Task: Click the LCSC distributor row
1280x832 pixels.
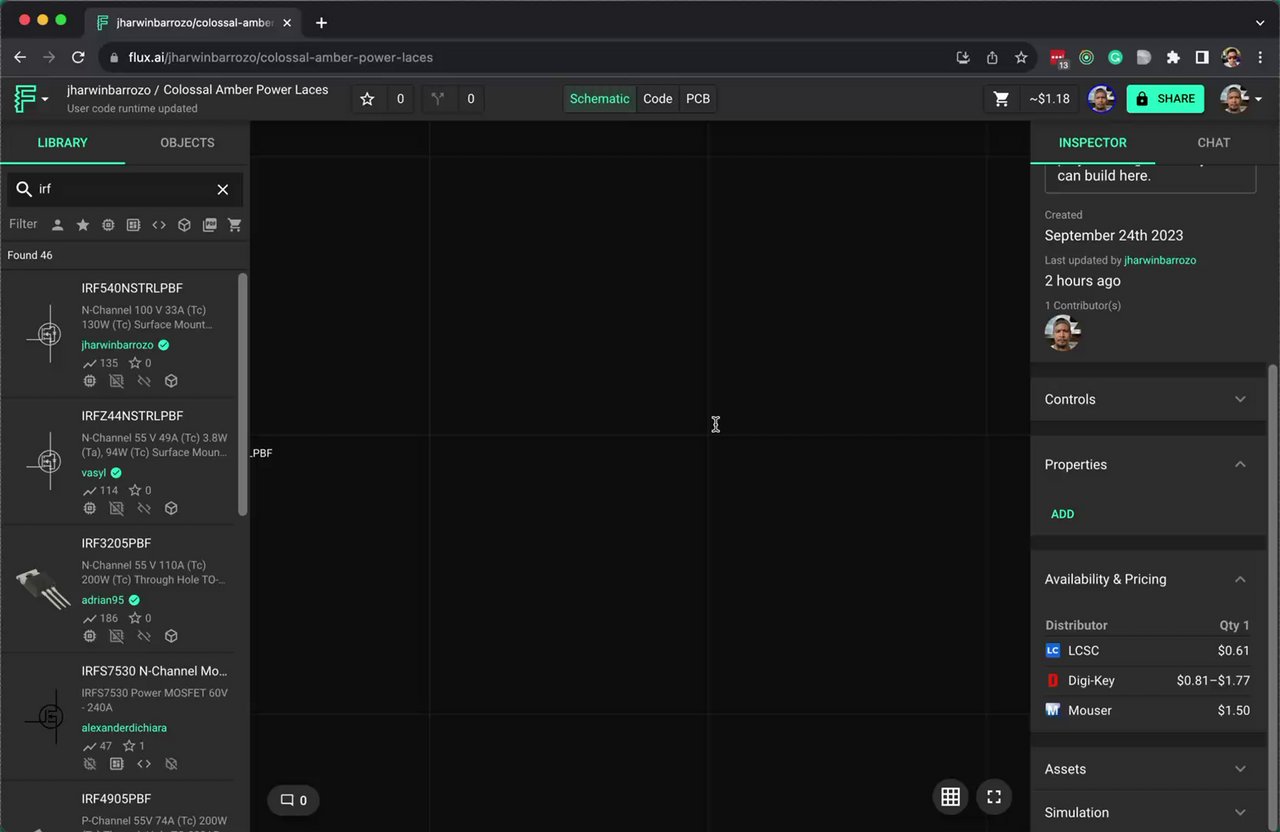Action: point(1148,651)
